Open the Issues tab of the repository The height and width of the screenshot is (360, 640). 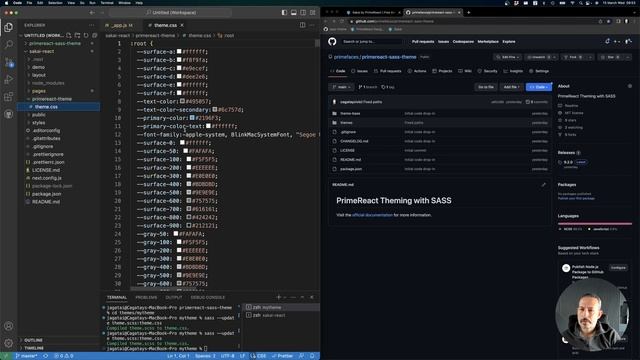359,71
